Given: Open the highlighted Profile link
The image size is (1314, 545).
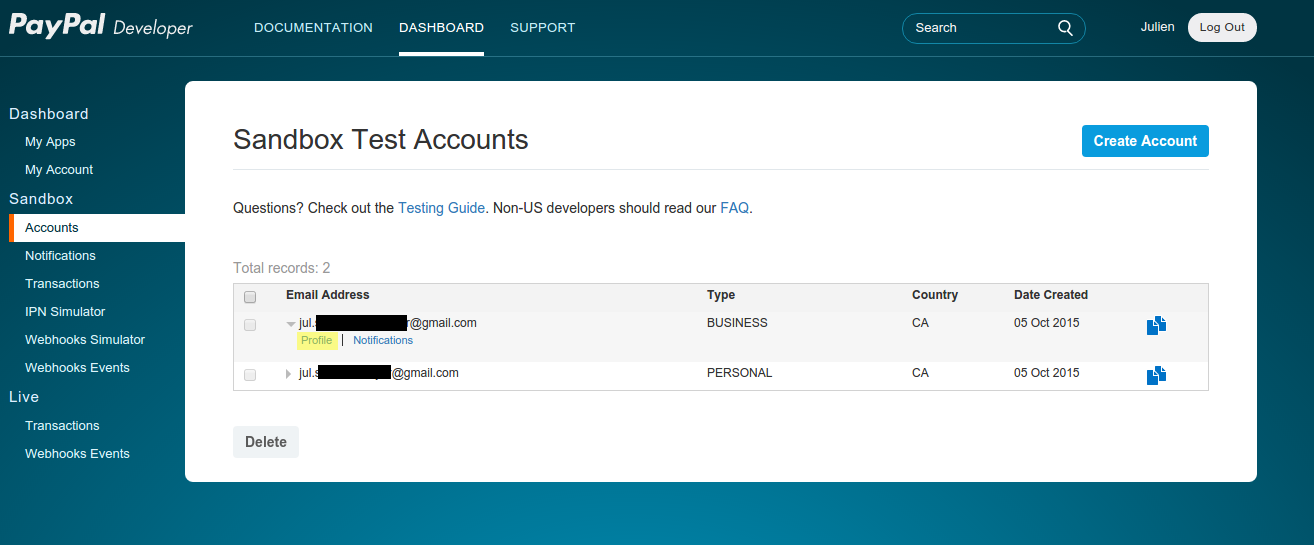Looking at the screenshot, I should (317, 341).
